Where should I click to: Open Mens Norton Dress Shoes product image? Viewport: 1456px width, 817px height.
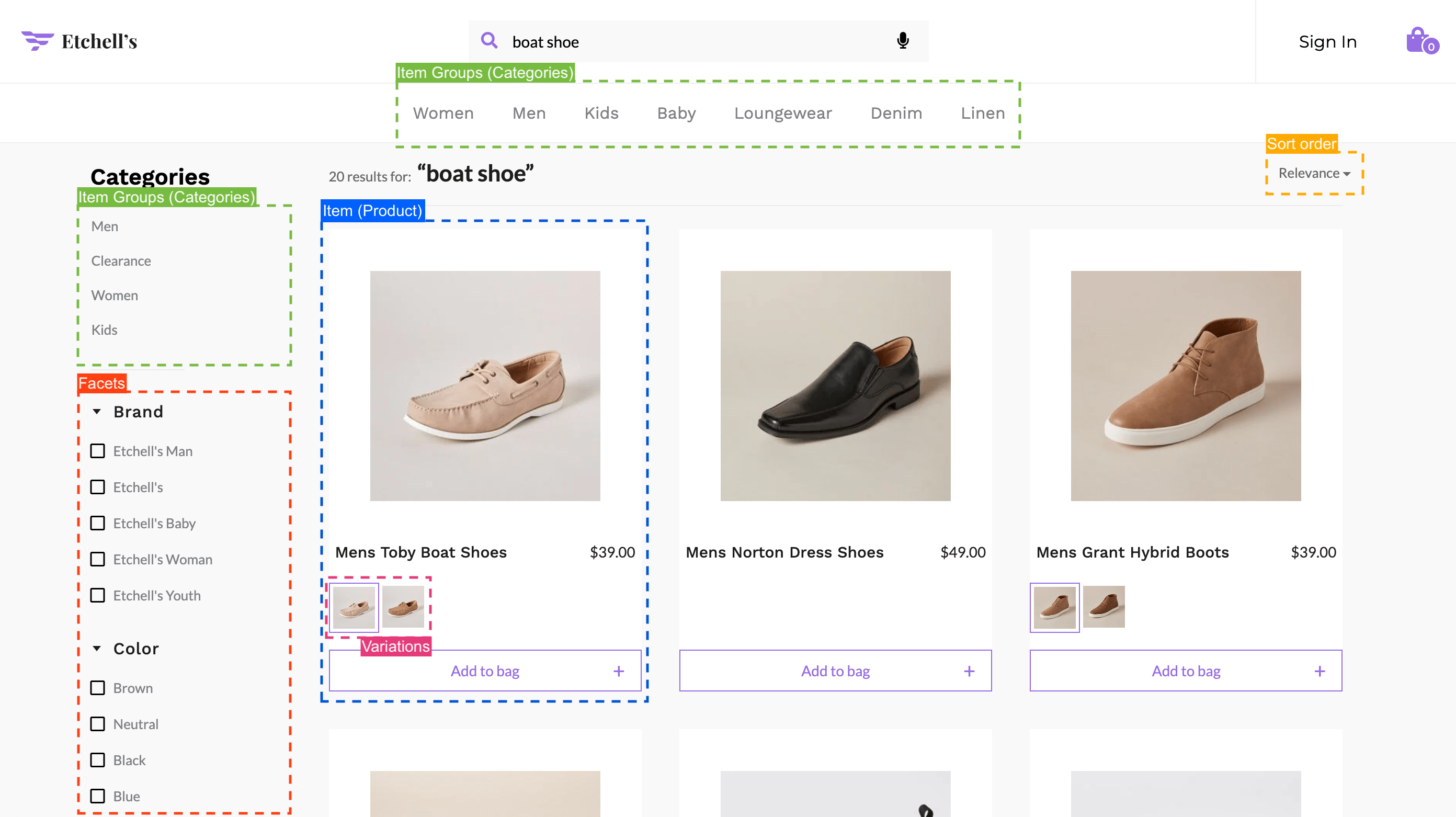tap(835, 386)
